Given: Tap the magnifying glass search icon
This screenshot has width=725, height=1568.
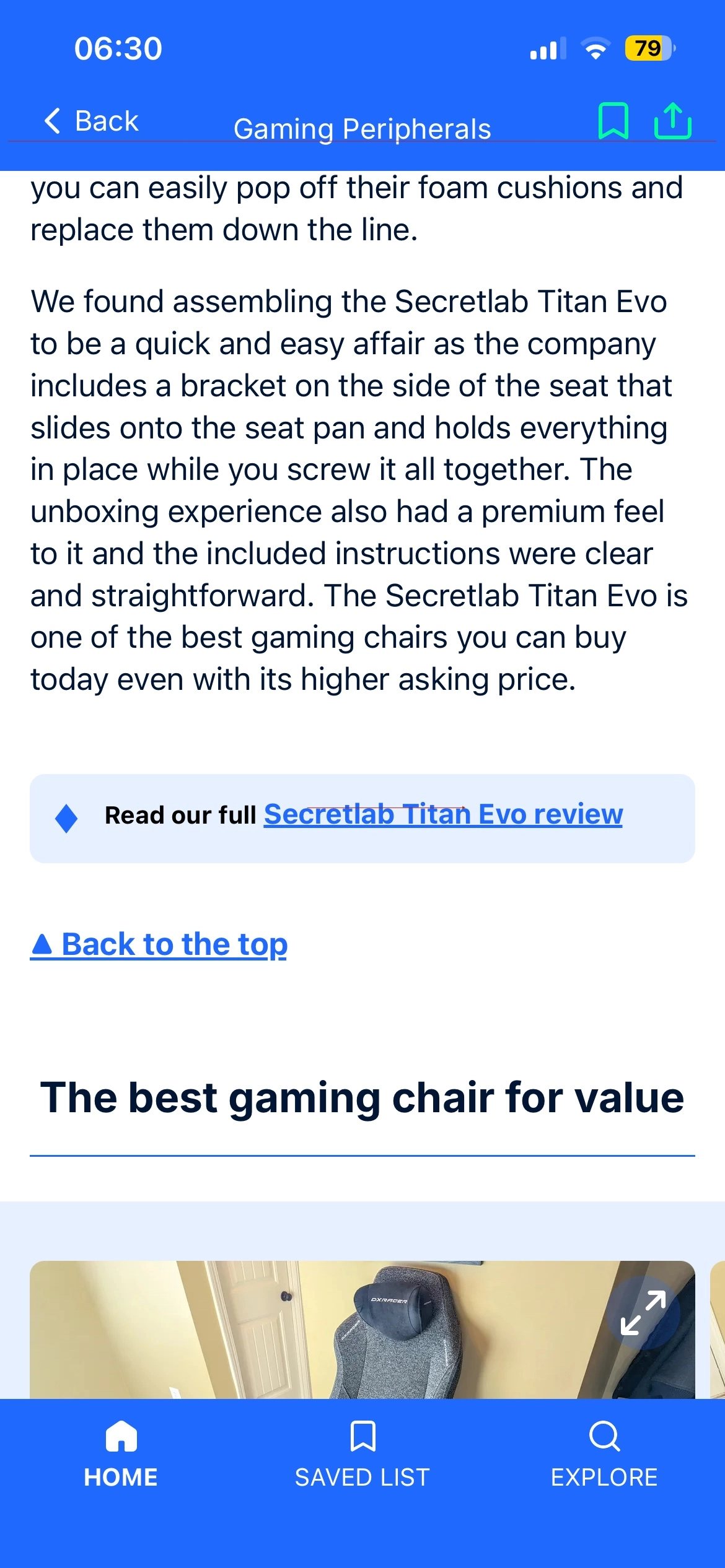Looking at the screenshot, I should 604,1436.
